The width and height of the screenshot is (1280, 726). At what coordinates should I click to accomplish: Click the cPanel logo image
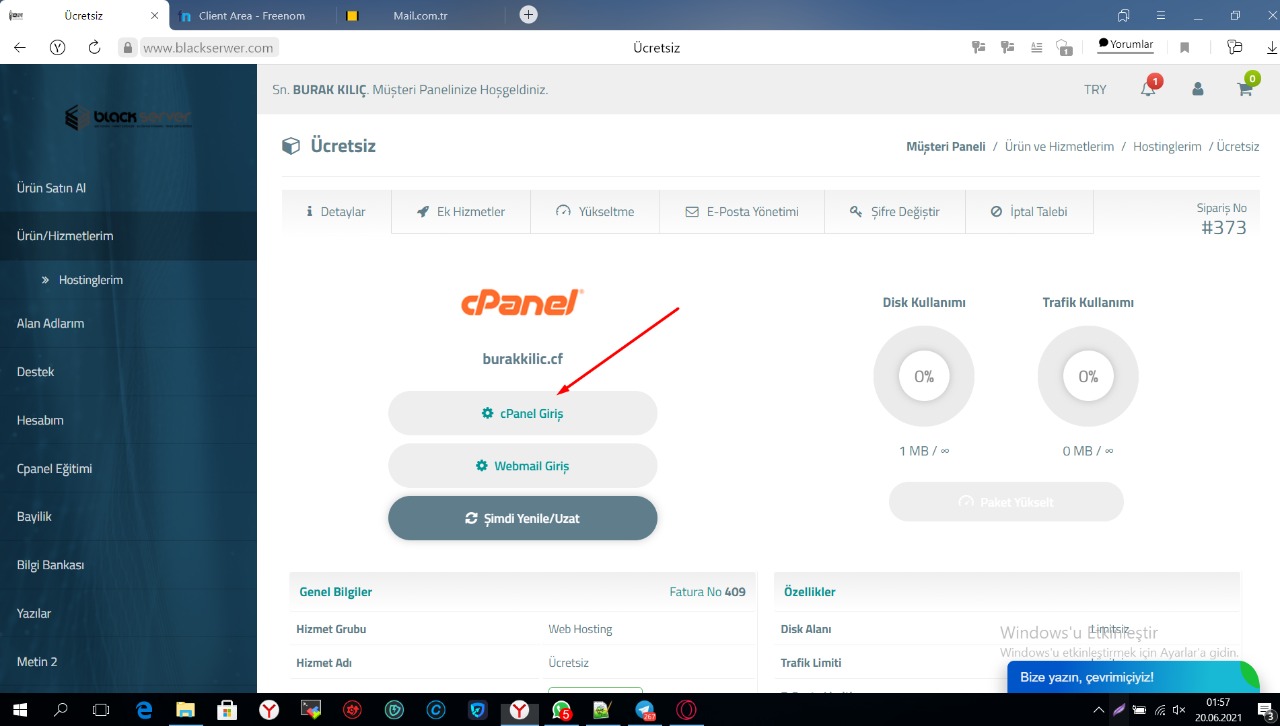coord(523,303)
